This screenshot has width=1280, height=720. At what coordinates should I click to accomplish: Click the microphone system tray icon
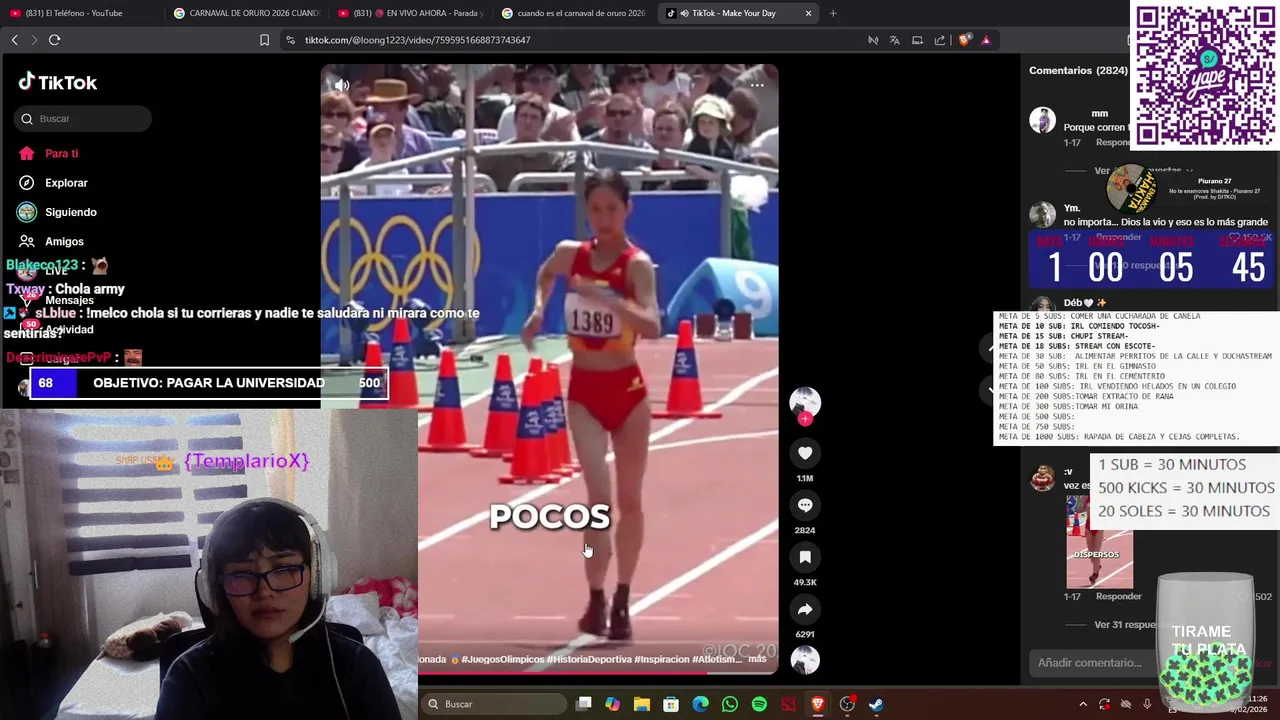[1147, 704]
